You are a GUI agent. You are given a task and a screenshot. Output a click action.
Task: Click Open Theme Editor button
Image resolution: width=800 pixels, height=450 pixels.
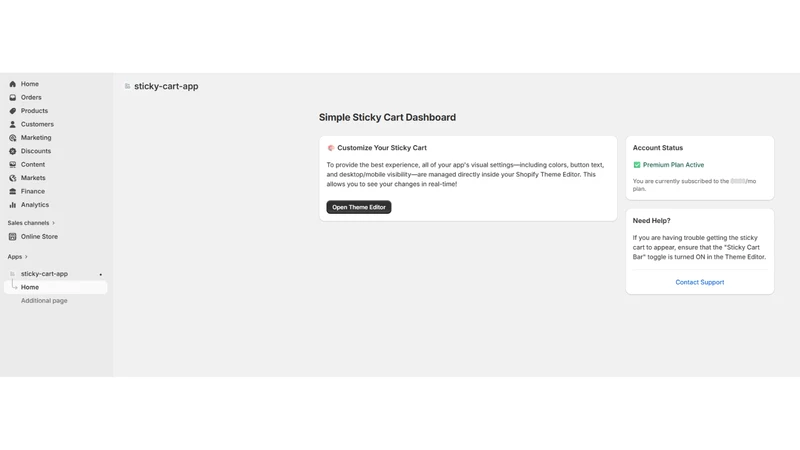coord(359,207)
